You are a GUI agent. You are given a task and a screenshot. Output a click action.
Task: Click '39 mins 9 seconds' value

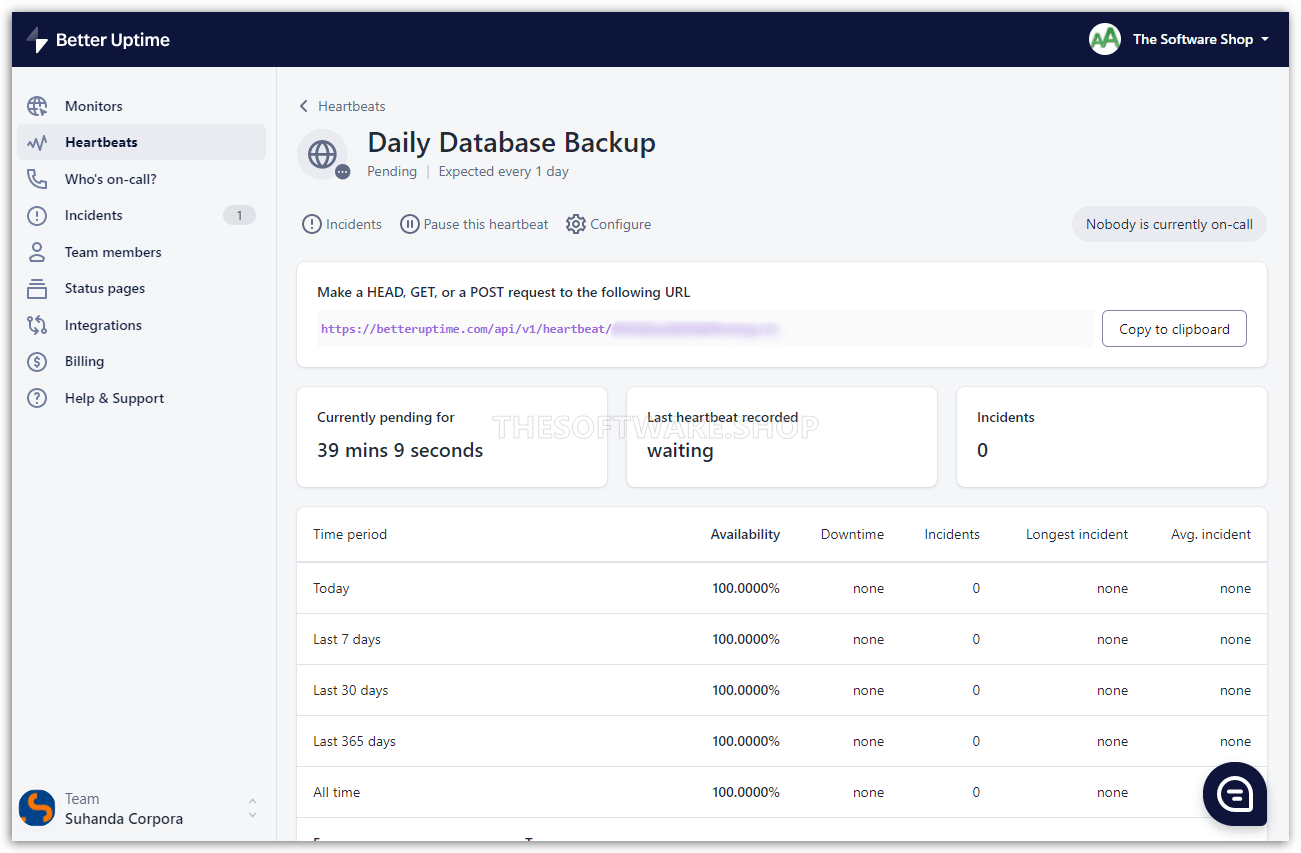click(400, 450)
